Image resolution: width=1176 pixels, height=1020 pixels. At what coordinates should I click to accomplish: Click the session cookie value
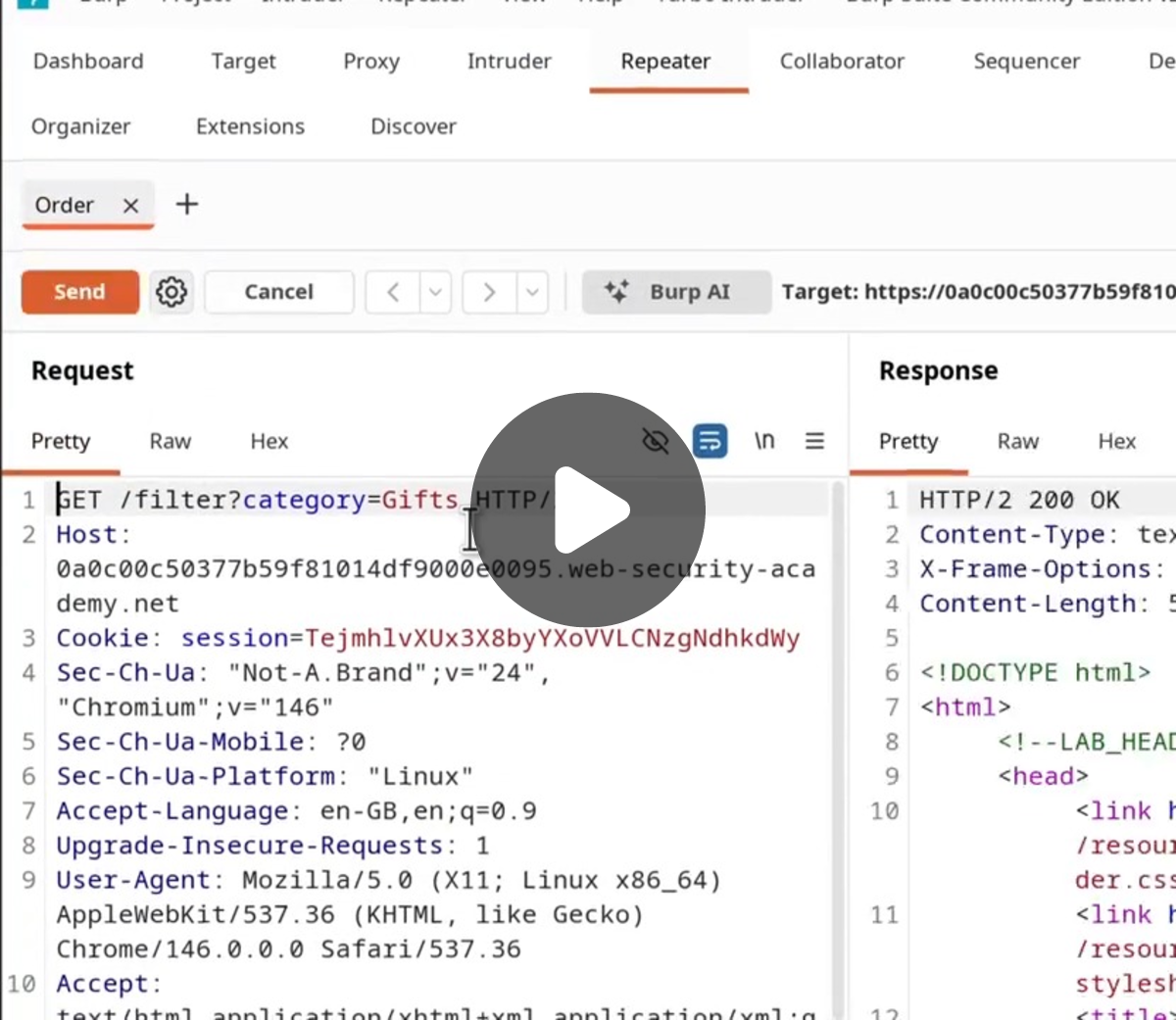point(552,638)
